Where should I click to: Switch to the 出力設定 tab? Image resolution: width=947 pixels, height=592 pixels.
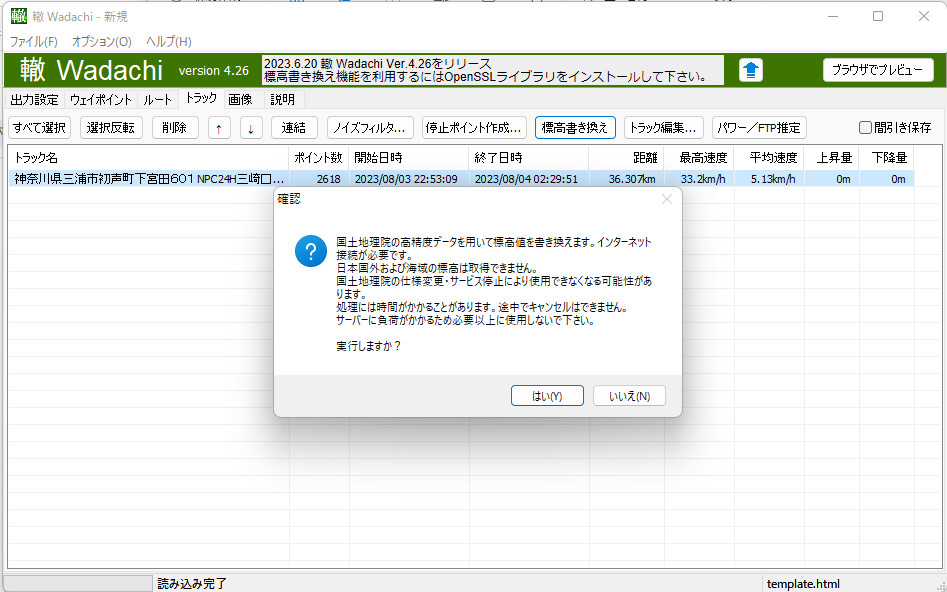pyautogui.click(x=34, y=100)
